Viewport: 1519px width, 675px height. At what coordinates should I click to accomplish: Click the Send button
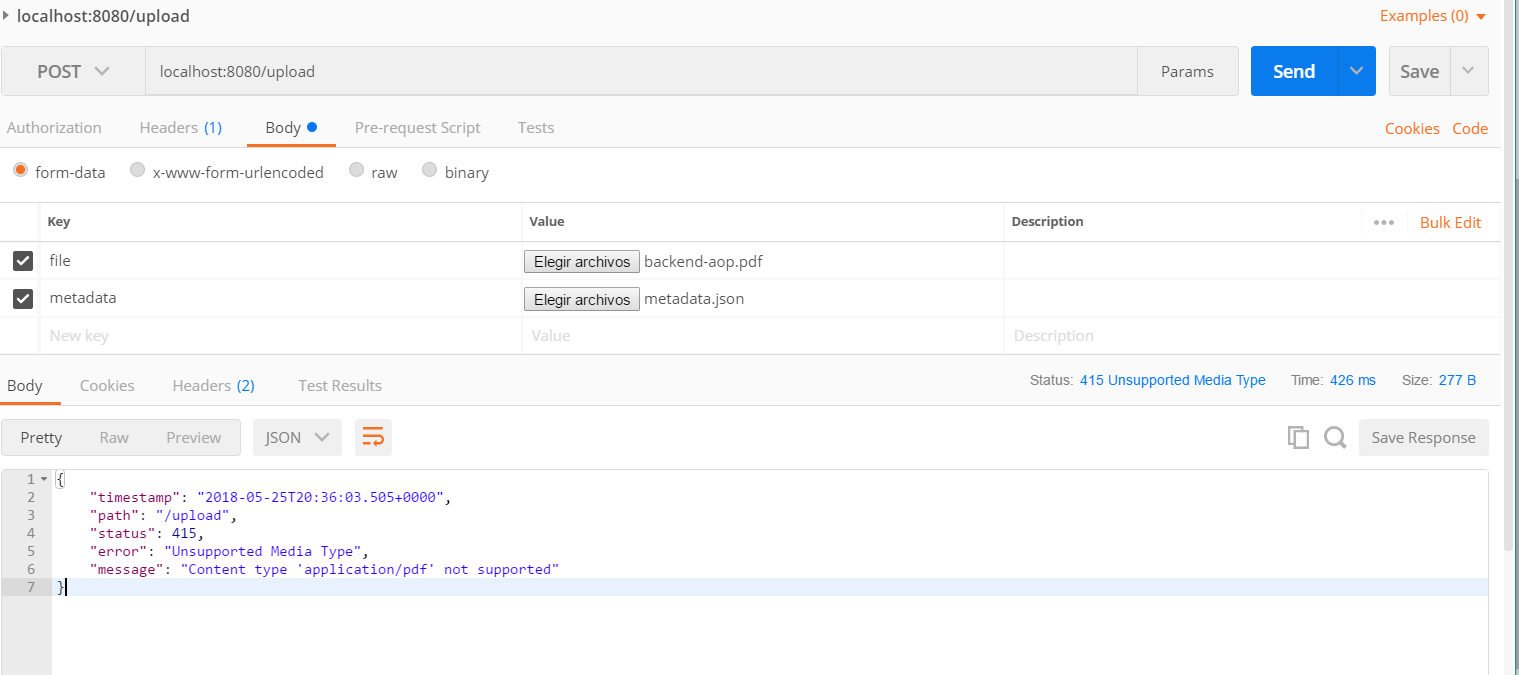click(x=1293, y=71)
